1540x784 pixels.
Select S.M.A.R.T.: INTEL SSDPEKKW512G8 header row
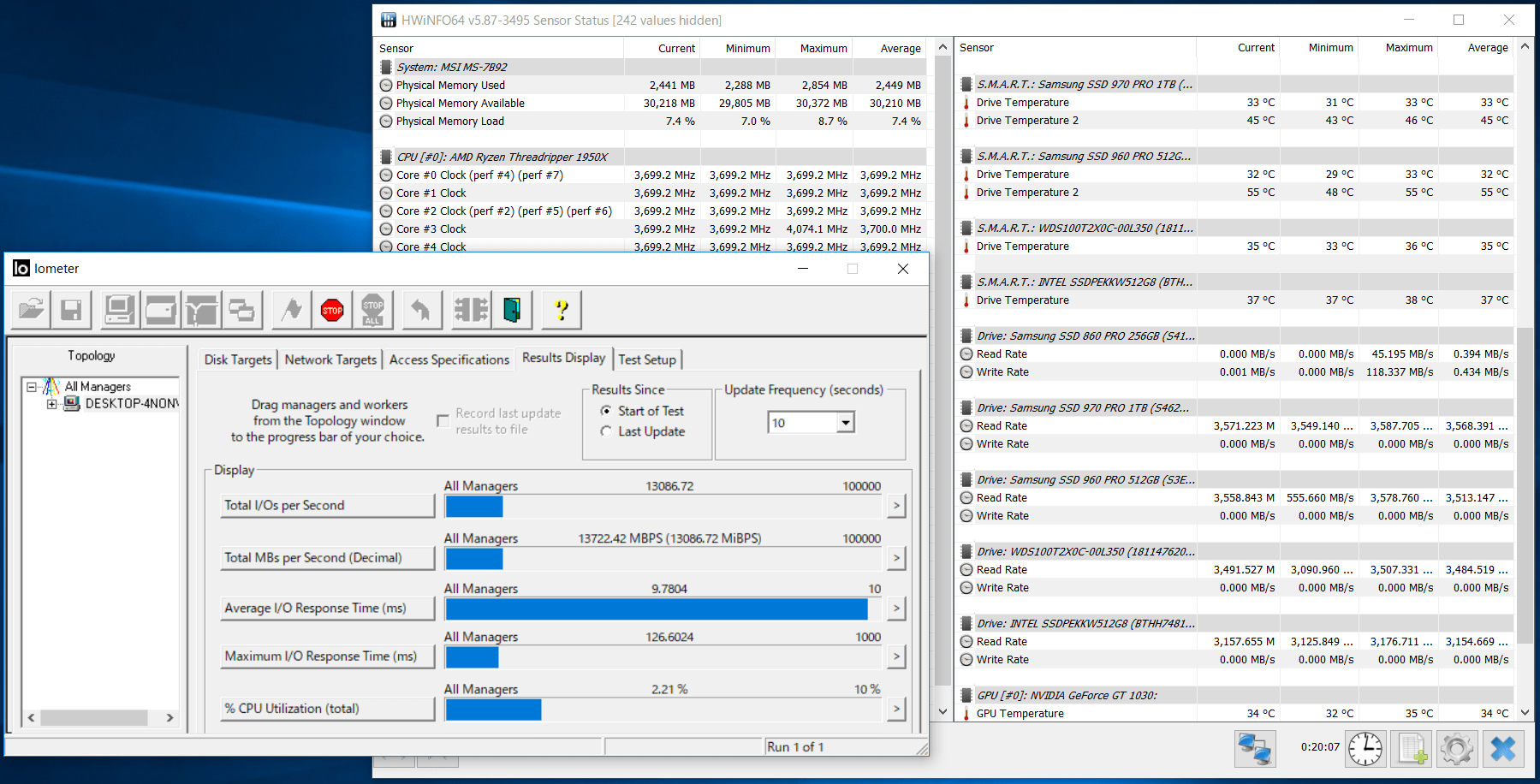coord(1235,282)
